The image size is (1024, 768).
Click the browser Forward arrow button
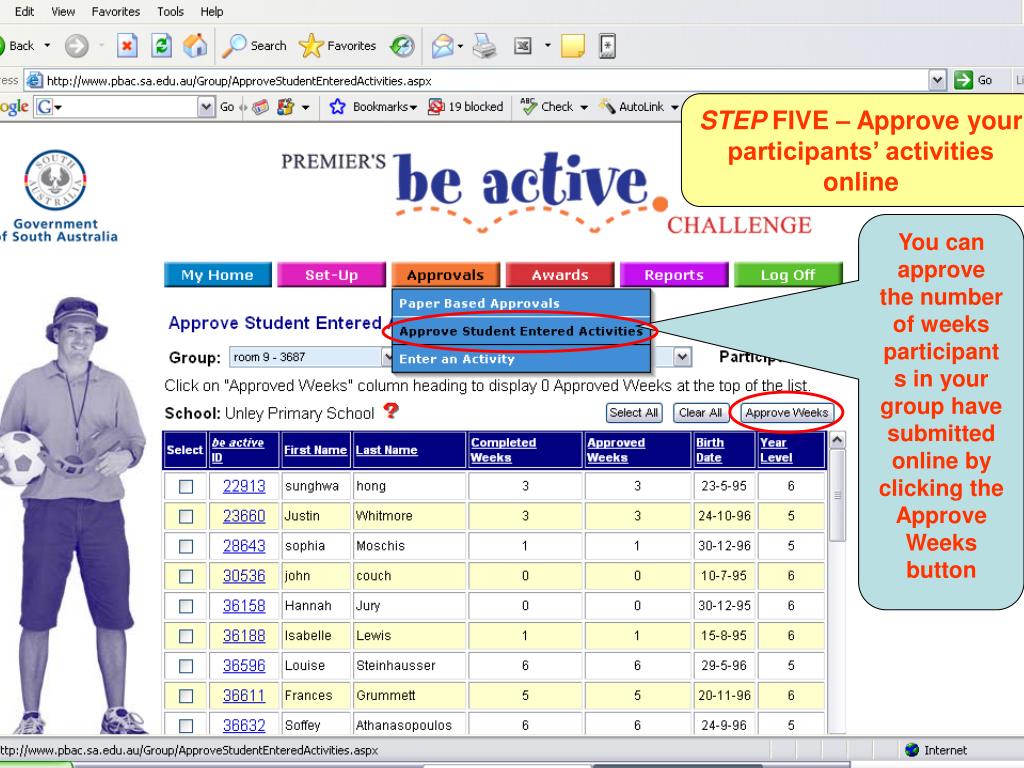[x=76, y=46]
